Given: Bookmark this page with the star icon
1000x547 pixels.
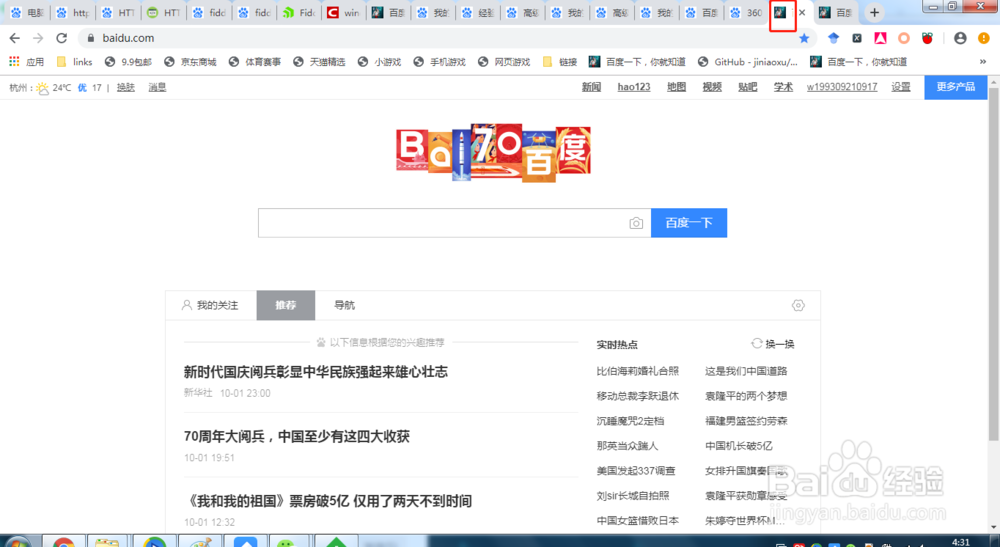Looking at the screenshot, I should tap(804, 38).
